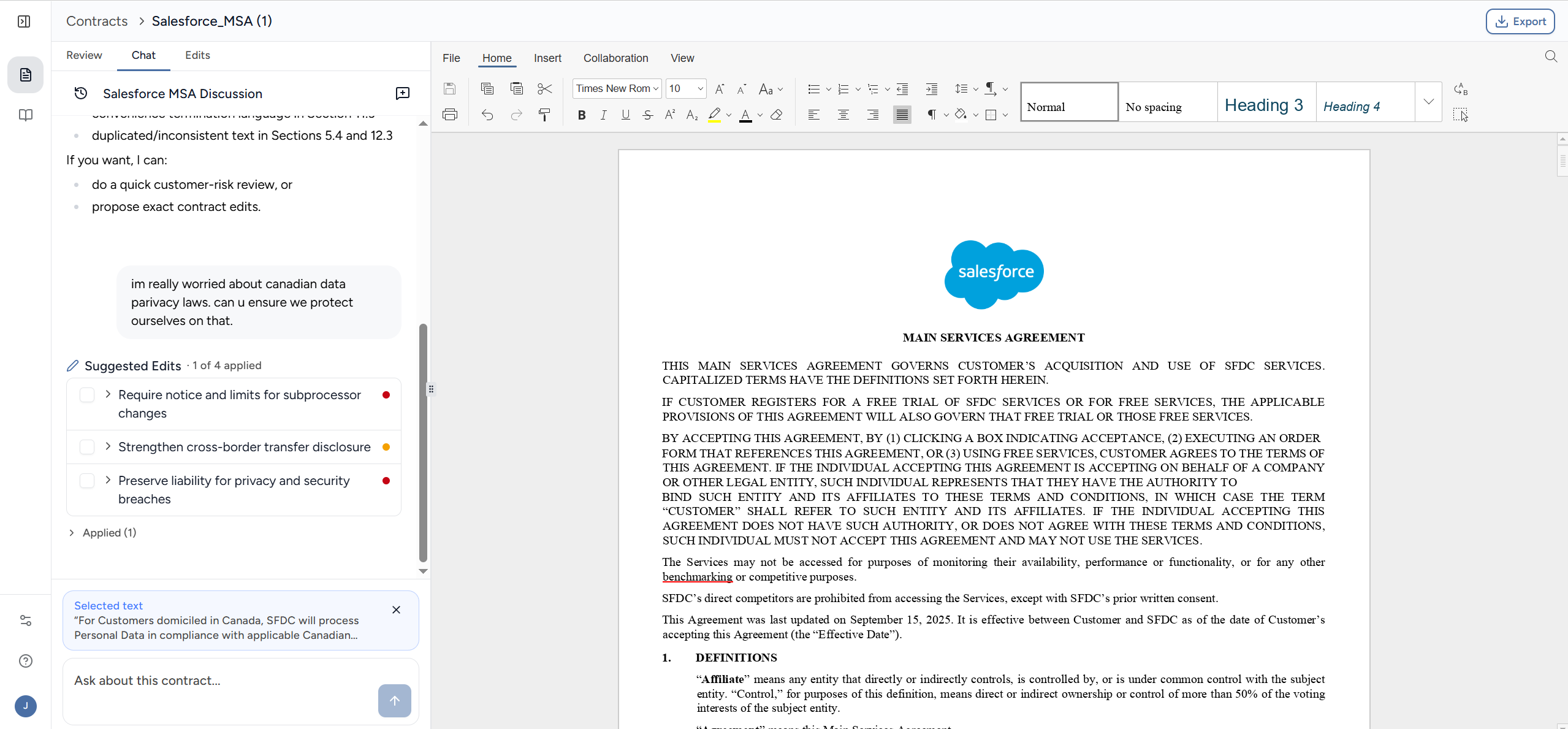Start a new chat with plus-bubble icon
The width and height of the screenshot is (1568, 729).
point(402,93)
